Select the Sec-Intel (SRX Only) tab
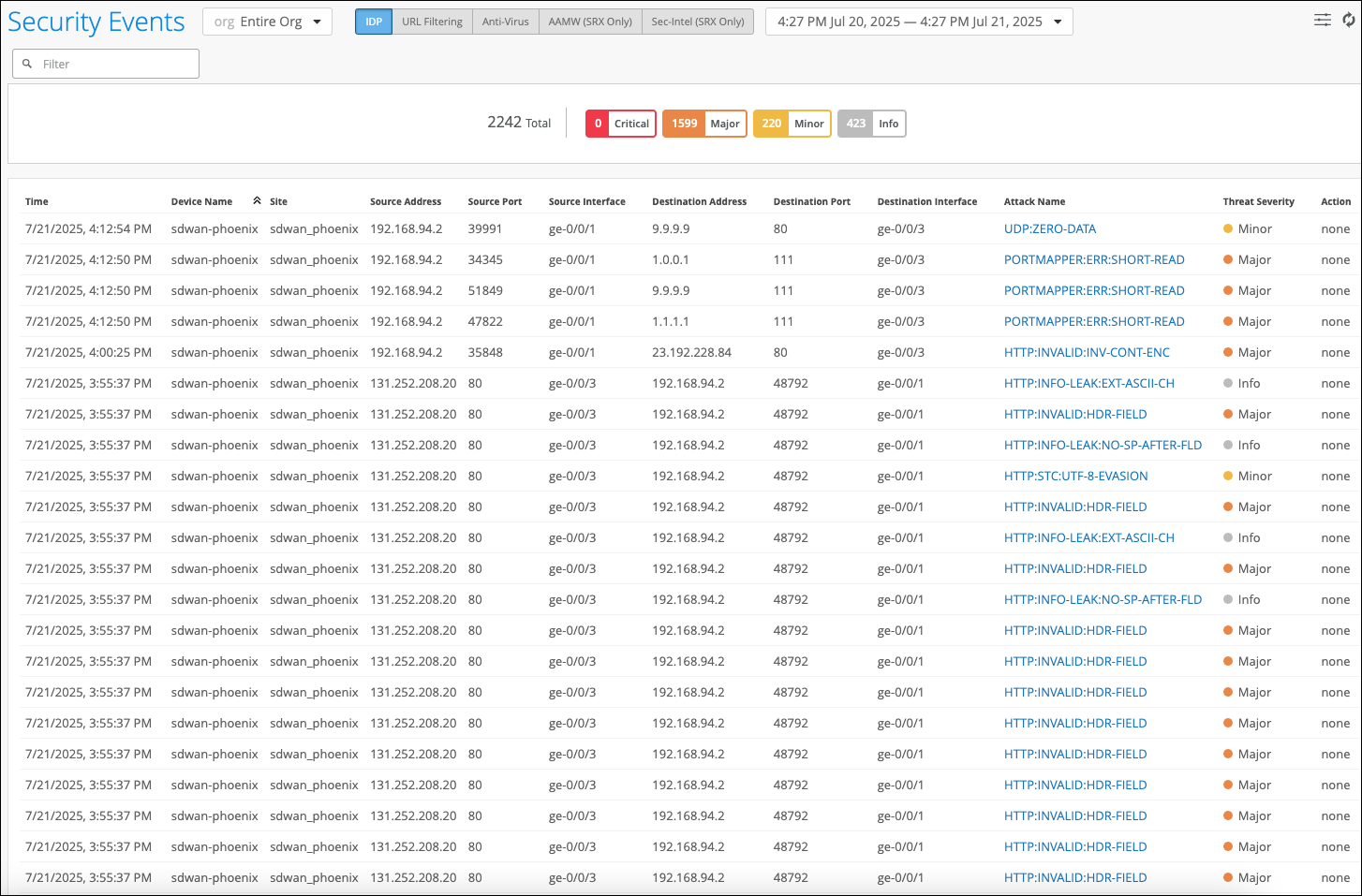Screen dimensions: 1362x896 [698, 22]
